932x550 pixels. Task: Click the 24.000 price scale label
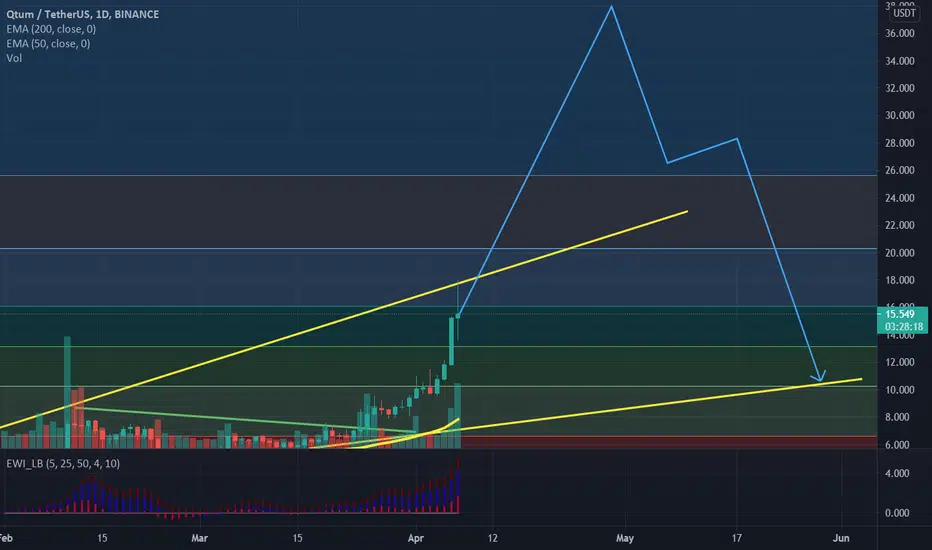coord(899,198)
